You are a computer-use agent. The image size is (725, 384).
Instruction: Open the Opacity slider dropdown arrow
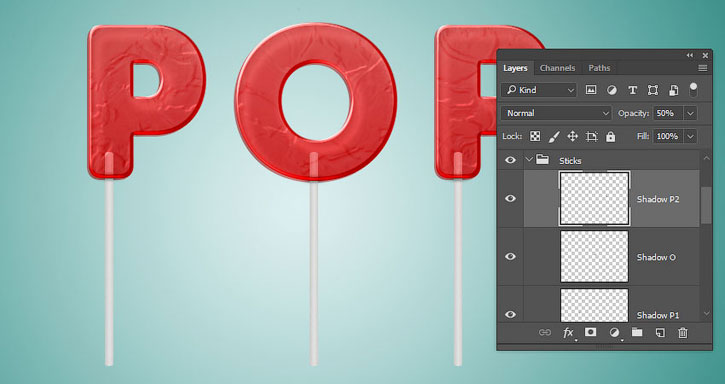(690, 113)
